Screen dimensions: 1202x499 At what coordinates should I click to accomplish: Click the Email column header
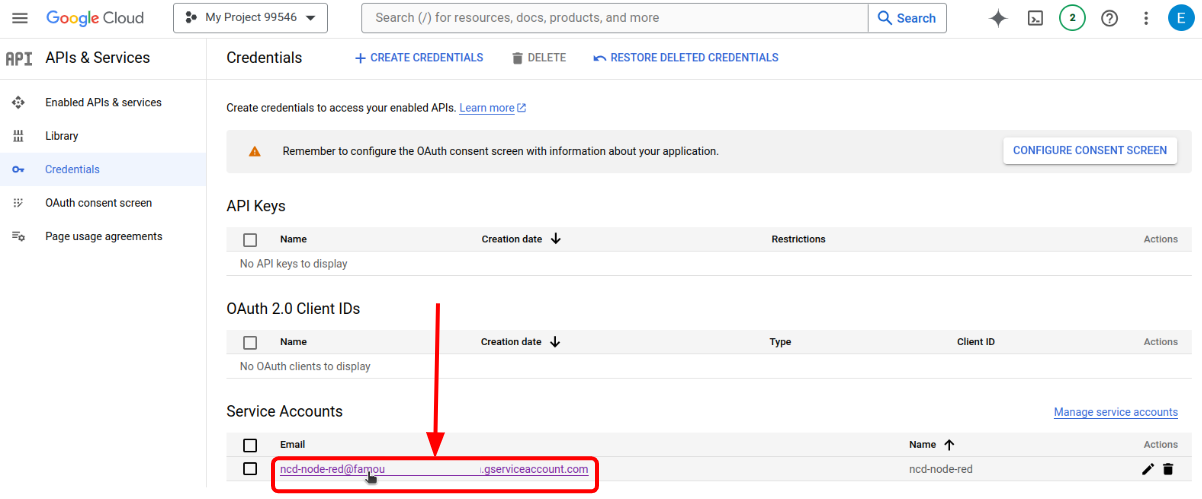pyautogui.click(x=293, y=445)
